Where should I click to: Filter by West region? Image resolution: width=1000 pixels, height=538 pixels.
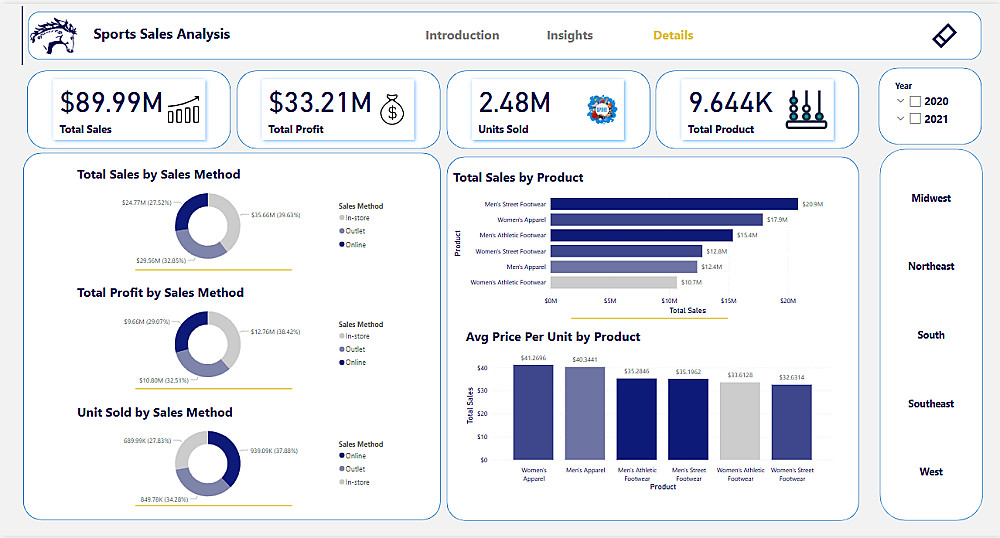930,472
